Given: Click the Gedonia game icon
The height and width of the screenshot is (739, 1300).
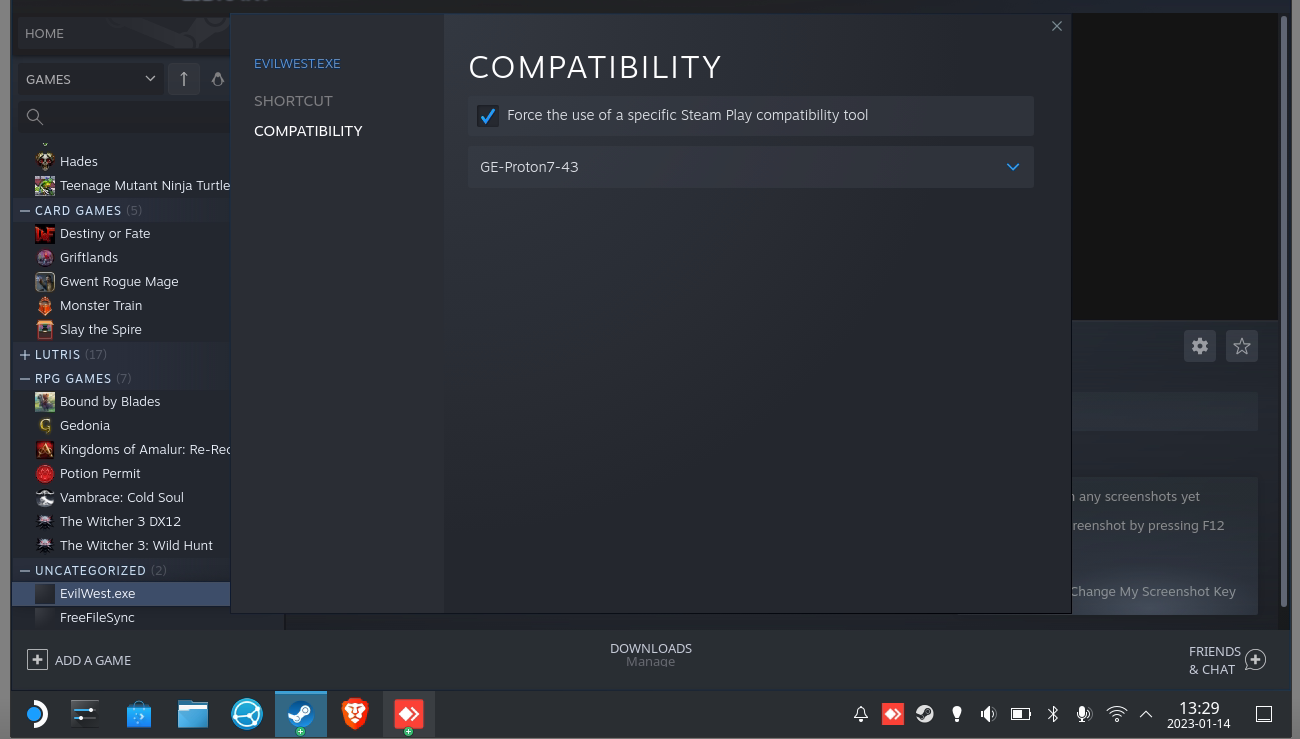Looking at the screenshot, I should pyautogui.click(x=45, y=426).
